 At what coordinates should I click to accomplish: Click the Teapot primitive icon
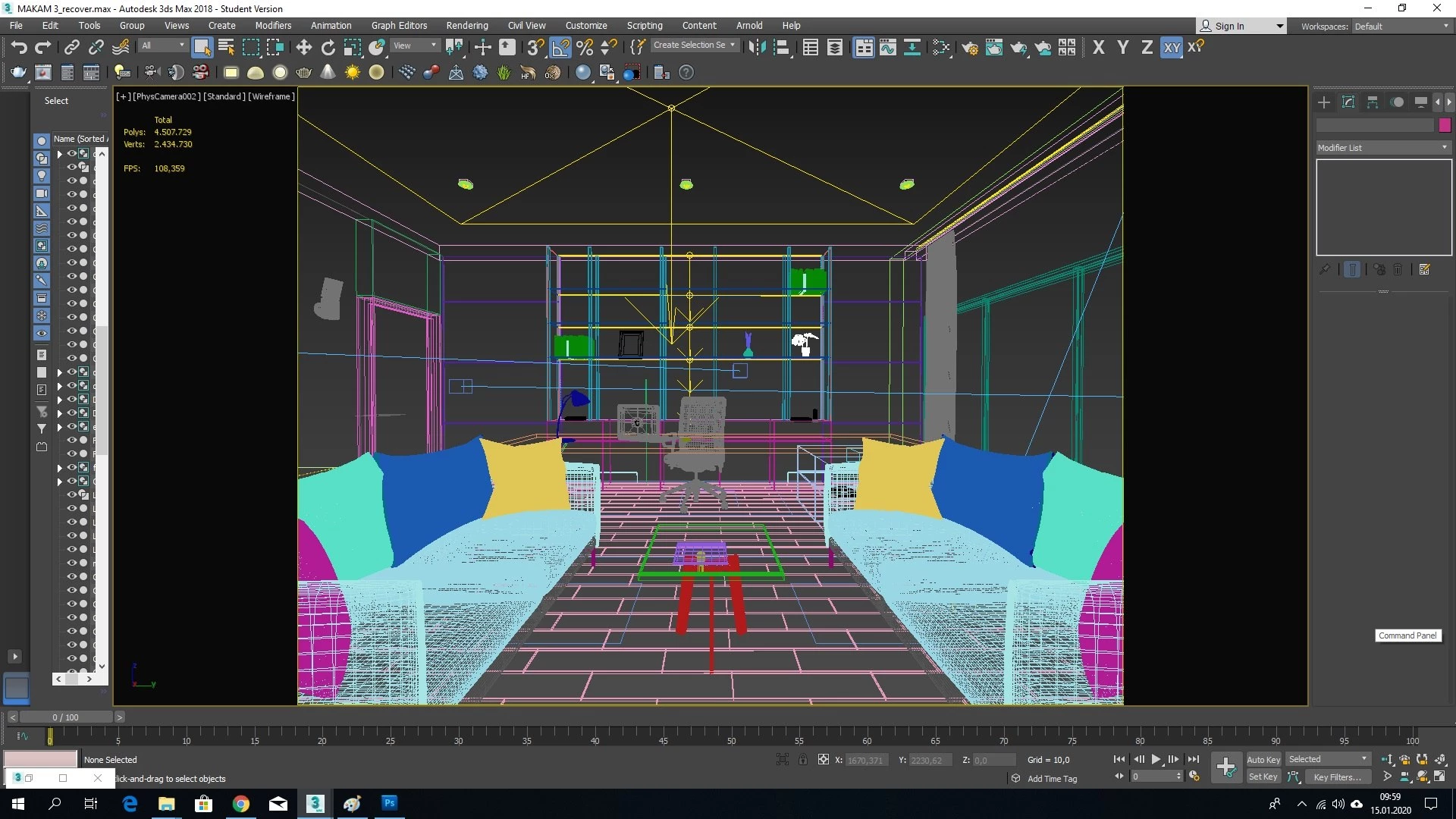click(x=304, y=73)
